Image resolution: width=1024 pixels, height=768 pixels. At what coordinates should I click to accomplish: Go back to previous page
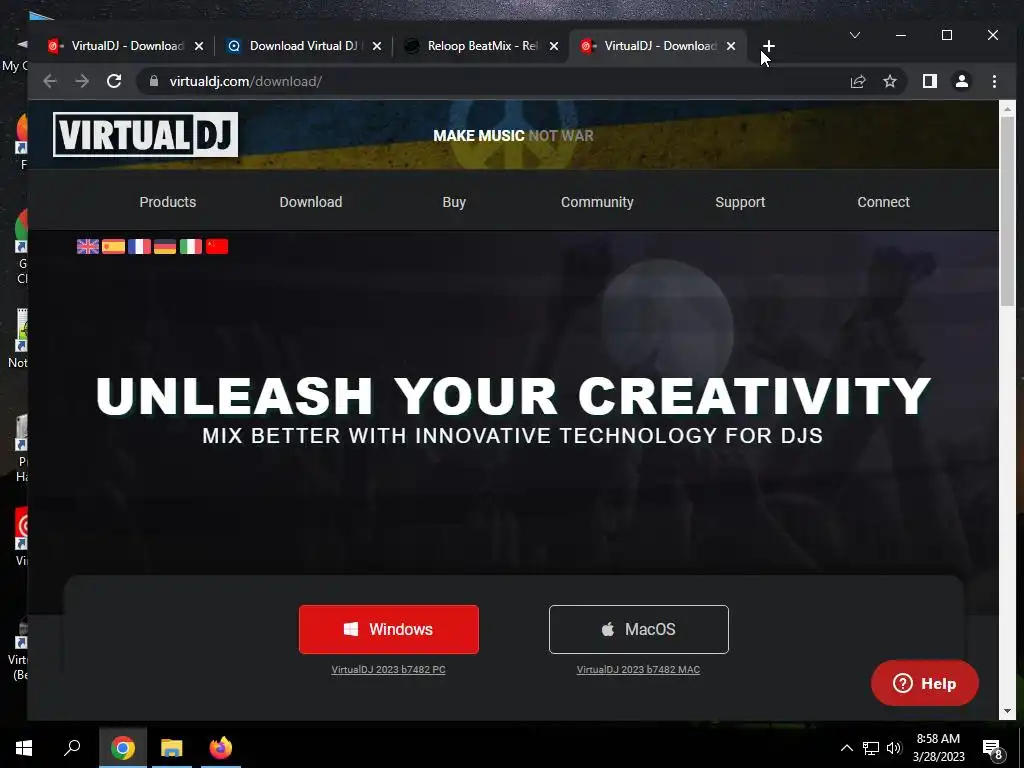[50, 81]
